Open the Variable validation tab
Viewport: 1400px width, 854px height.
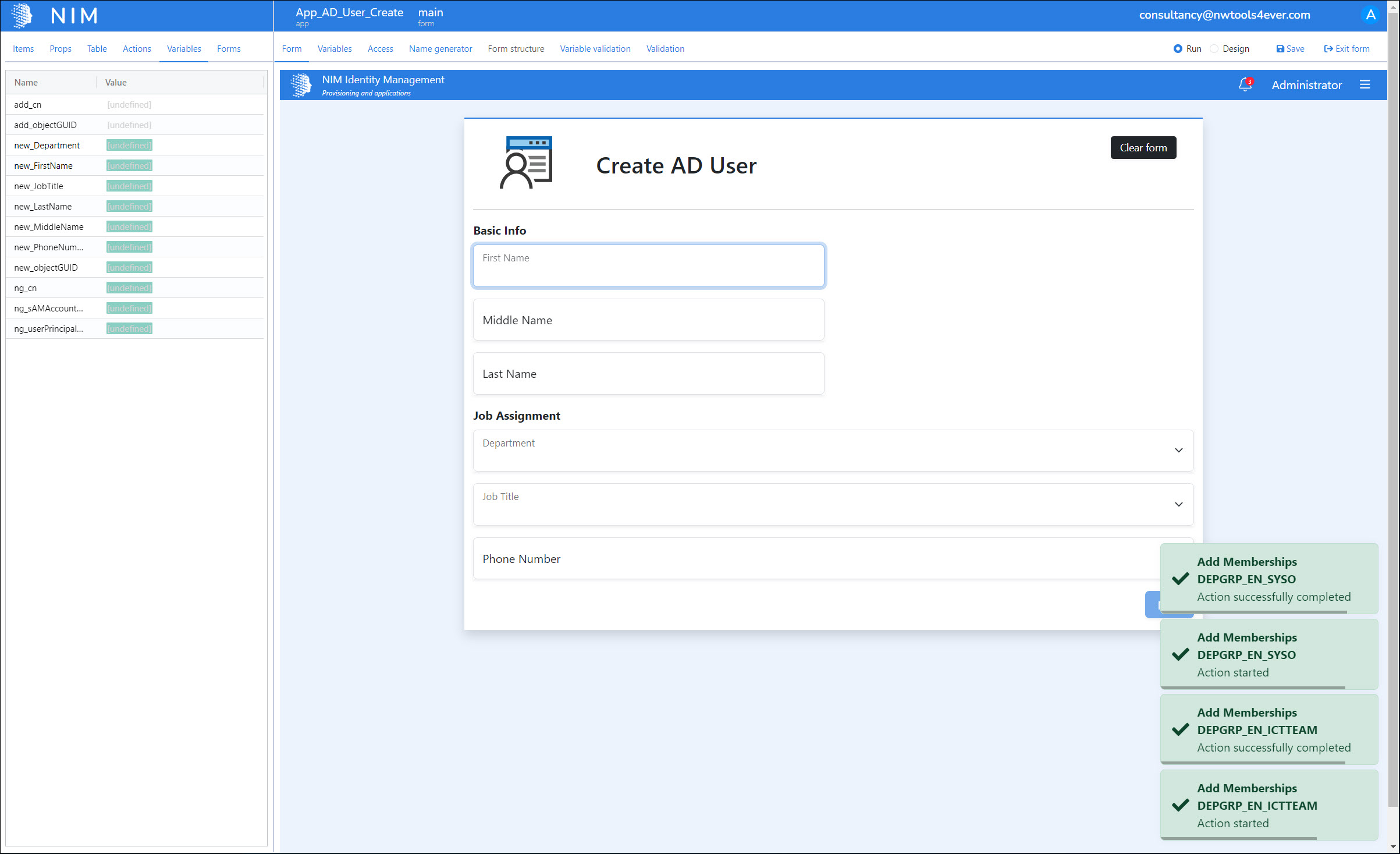click(x=595, y=49)
